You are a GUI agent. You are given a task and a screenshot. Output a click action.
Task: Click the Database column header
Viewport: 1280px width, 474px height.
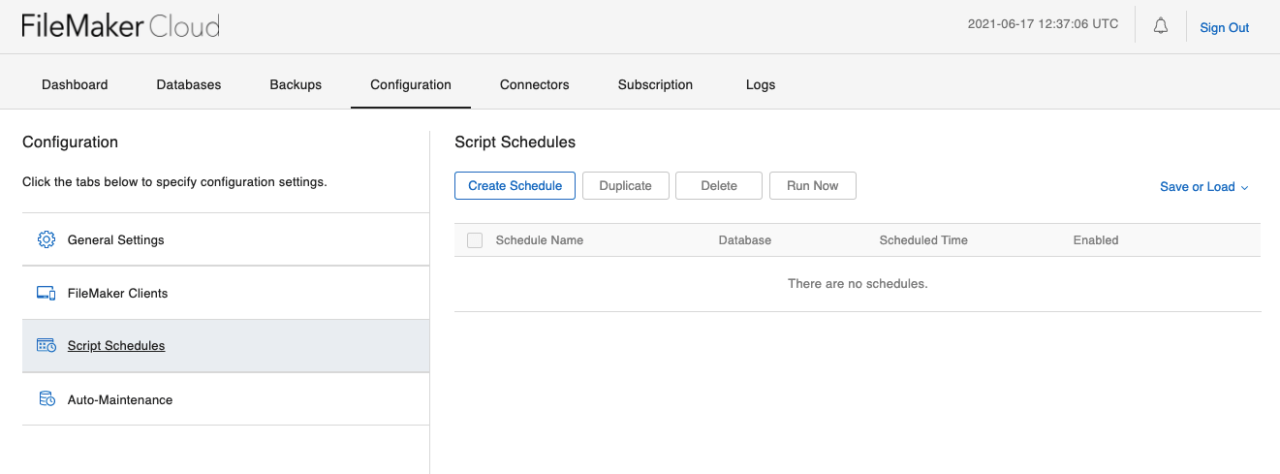click(745, 240)
